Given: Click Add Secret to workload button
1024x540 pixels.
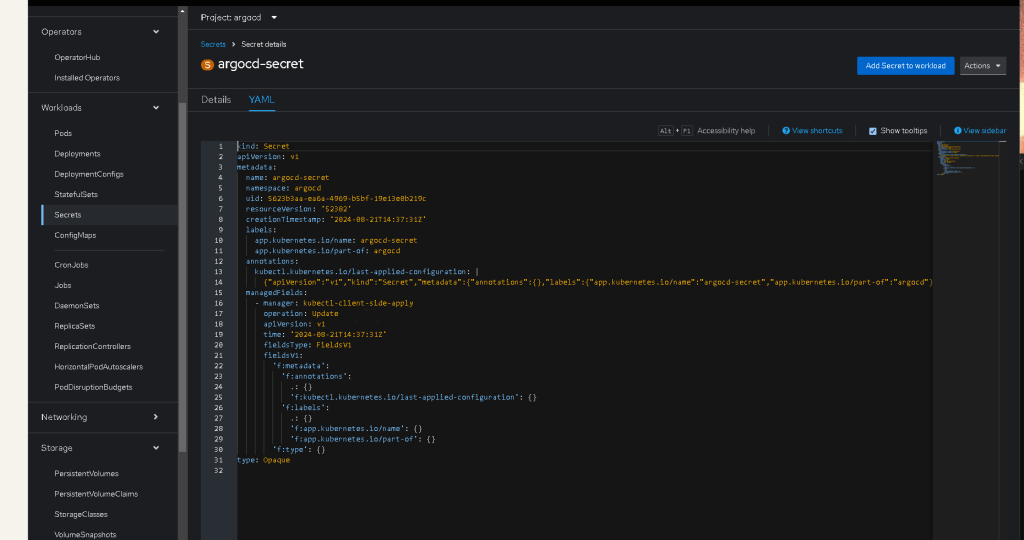Looking at the screenshot, I should coord(905,66).
